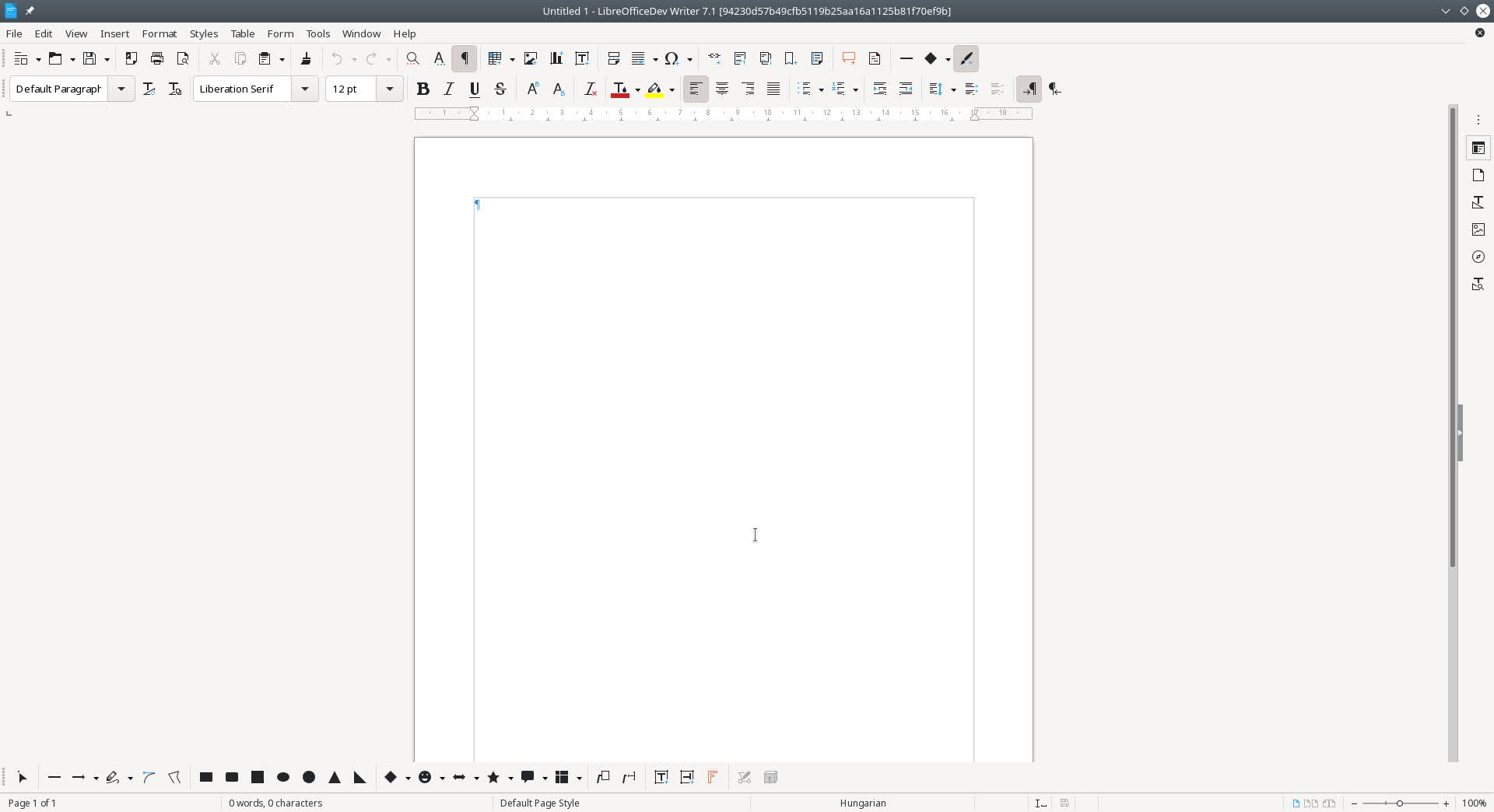Expand the Line Spacing dropdown arrow
The width and height of the screenshot is (1494, 812).
(x=953, y=89)
